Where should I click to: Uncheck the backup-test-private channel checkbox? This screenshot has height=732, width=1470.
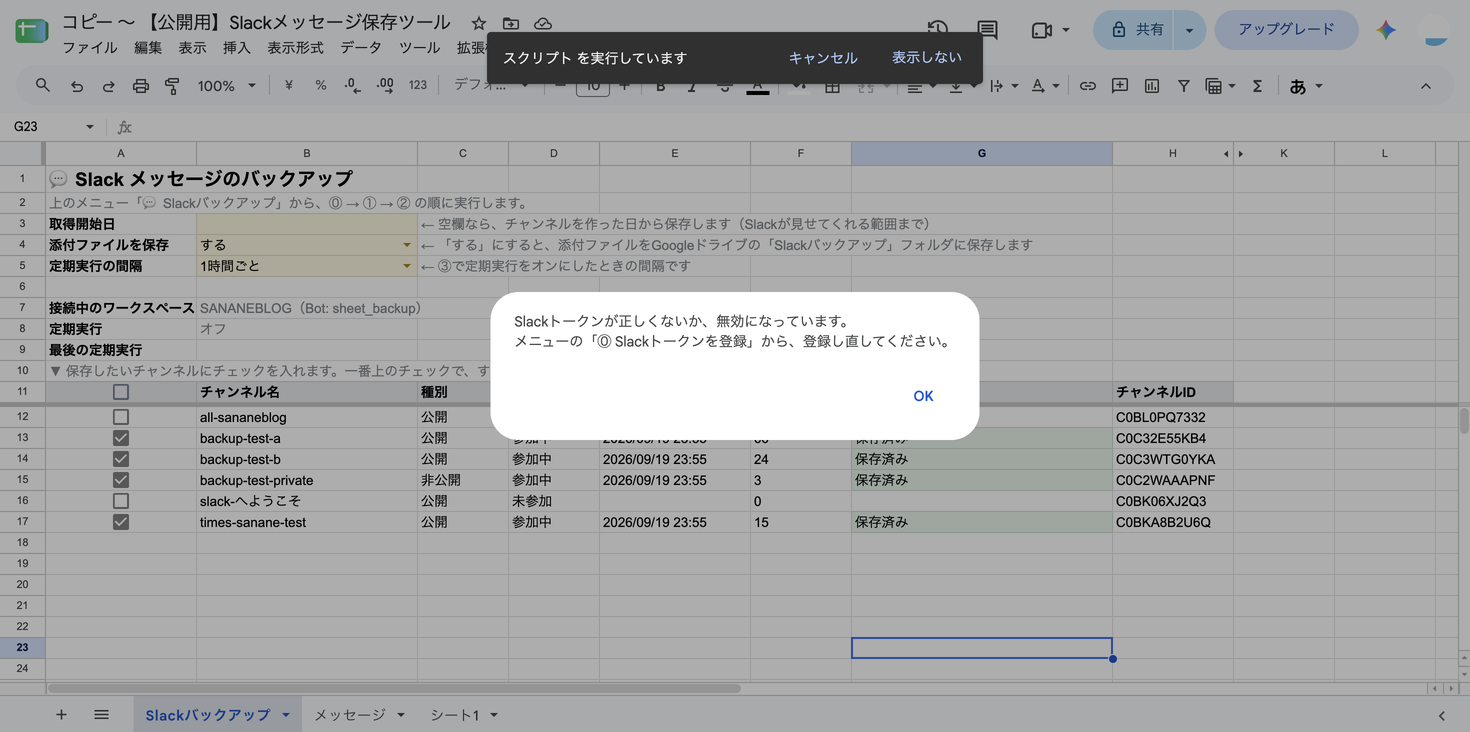(121, 480)
